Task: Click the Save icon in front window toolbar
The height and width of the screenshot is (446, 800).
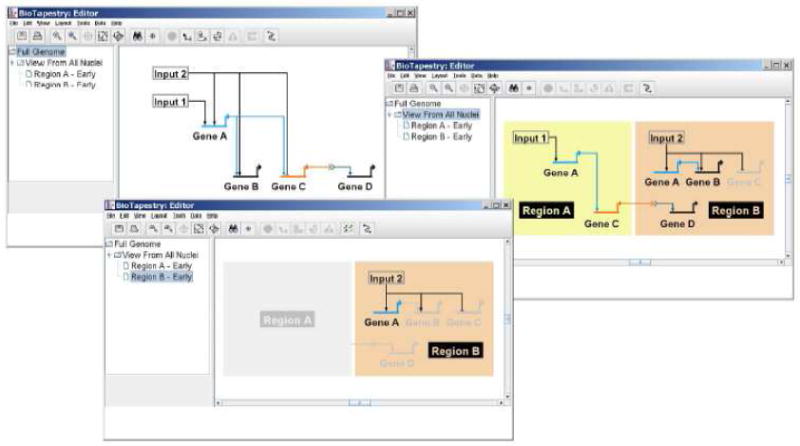Action: pos(119,228)
